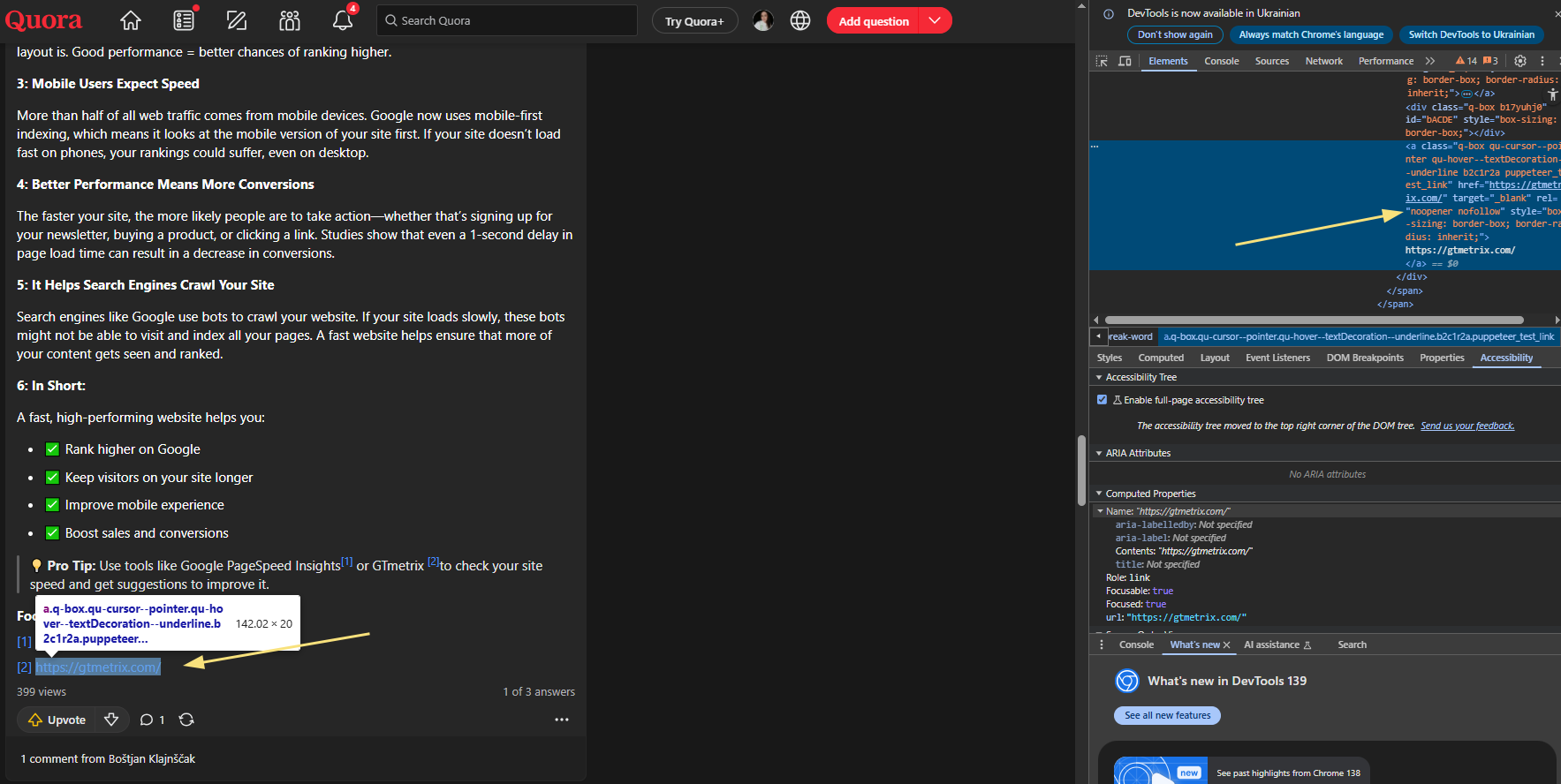Screen dimensions: 1561x784
Task: Open the Following feed icon
Action: click(184, 20)
